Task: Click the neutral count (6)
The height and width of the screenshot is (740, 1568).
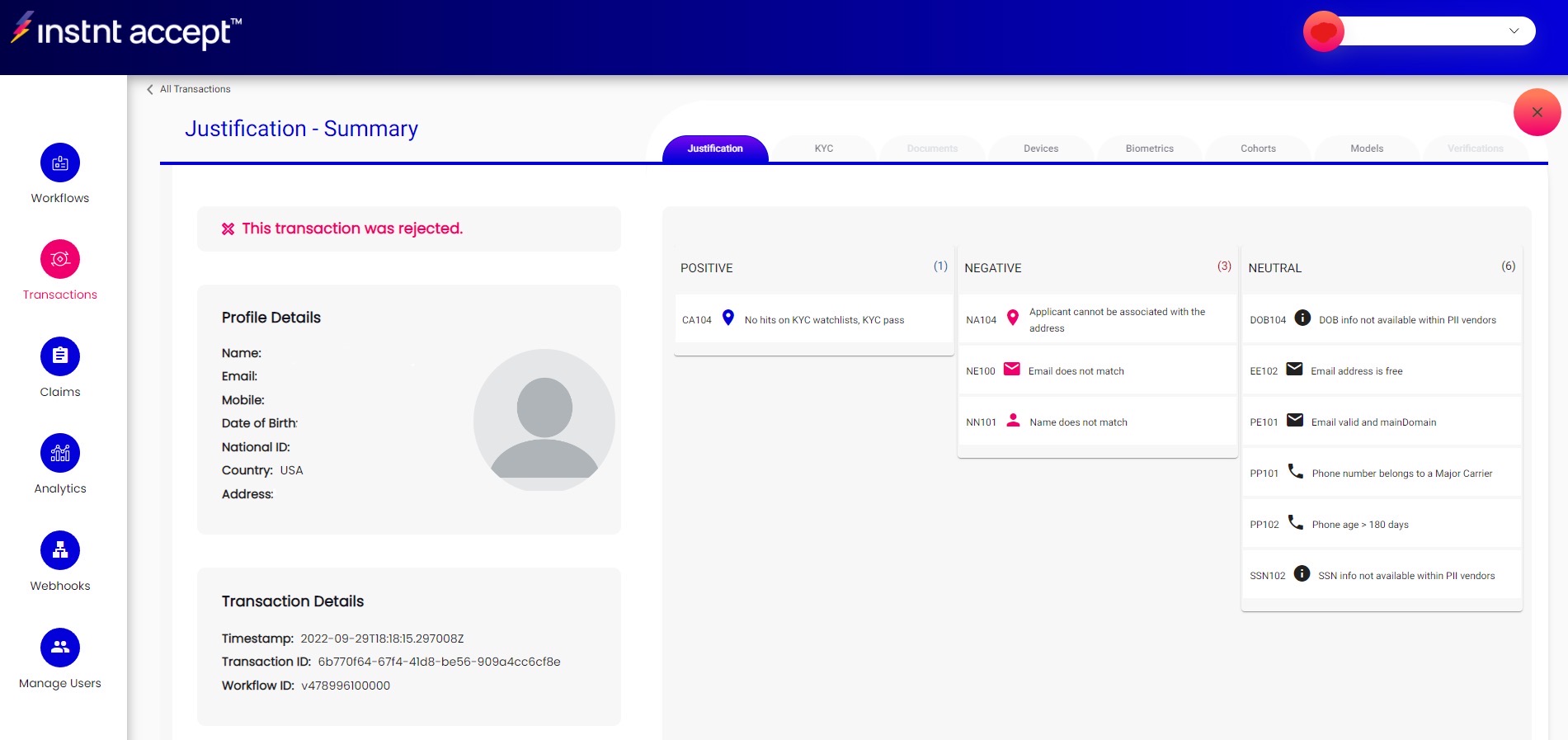Action: click(1508, 266)
